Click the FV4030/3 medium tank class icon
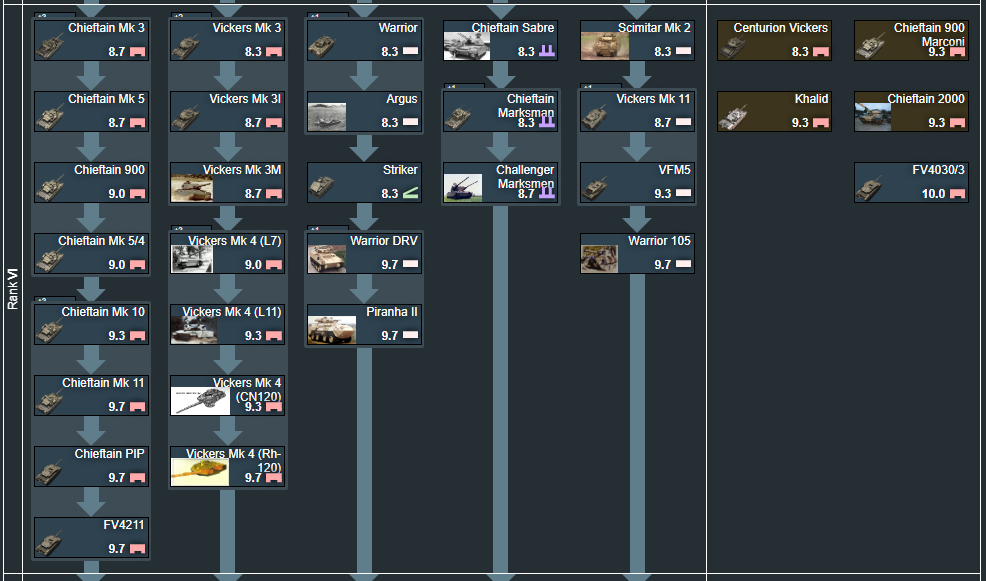The image size is (986, 581). pyautogui.click(x=957, y=194)
